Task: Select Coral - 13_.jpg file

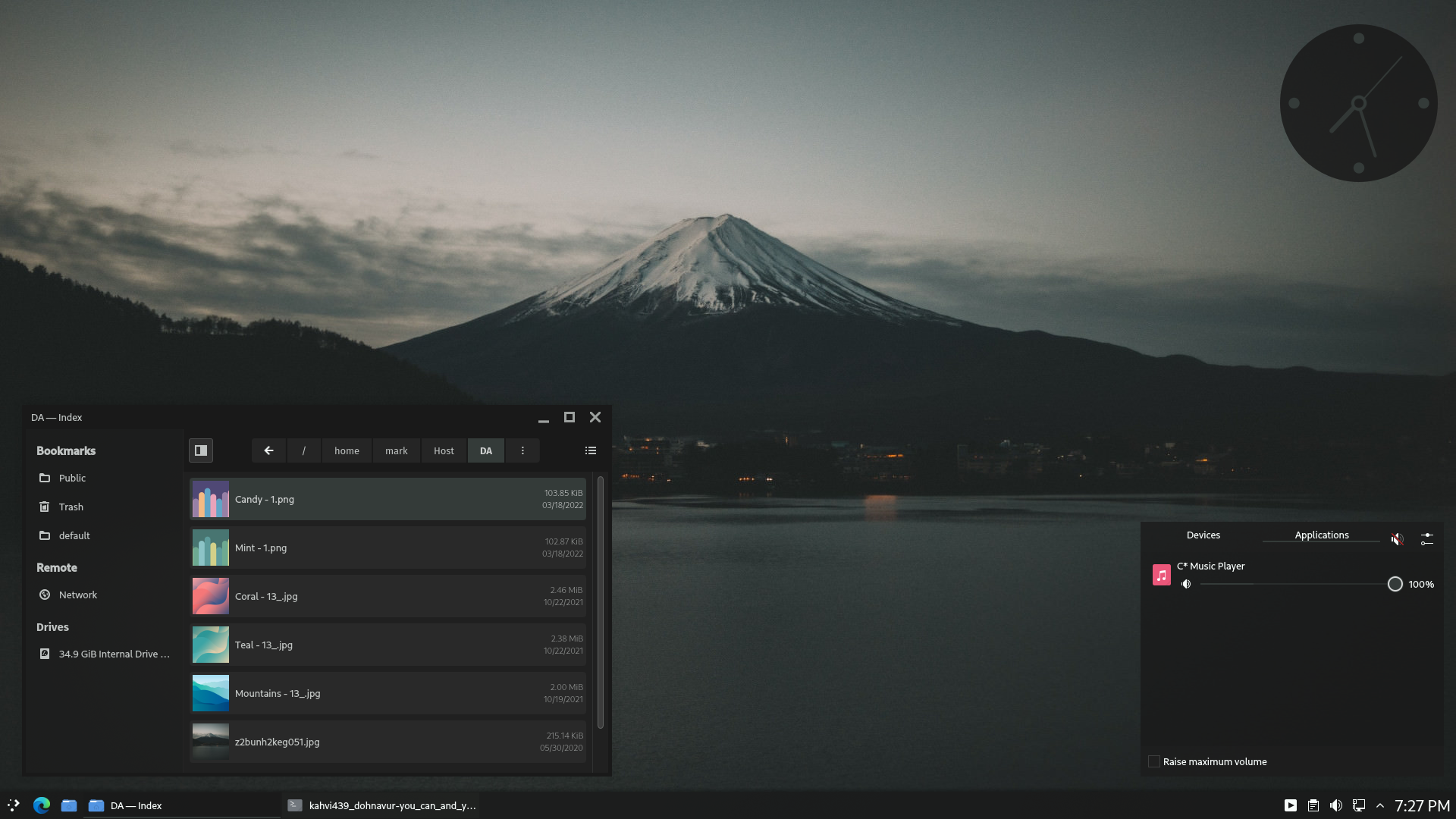Action: point(388,596)
